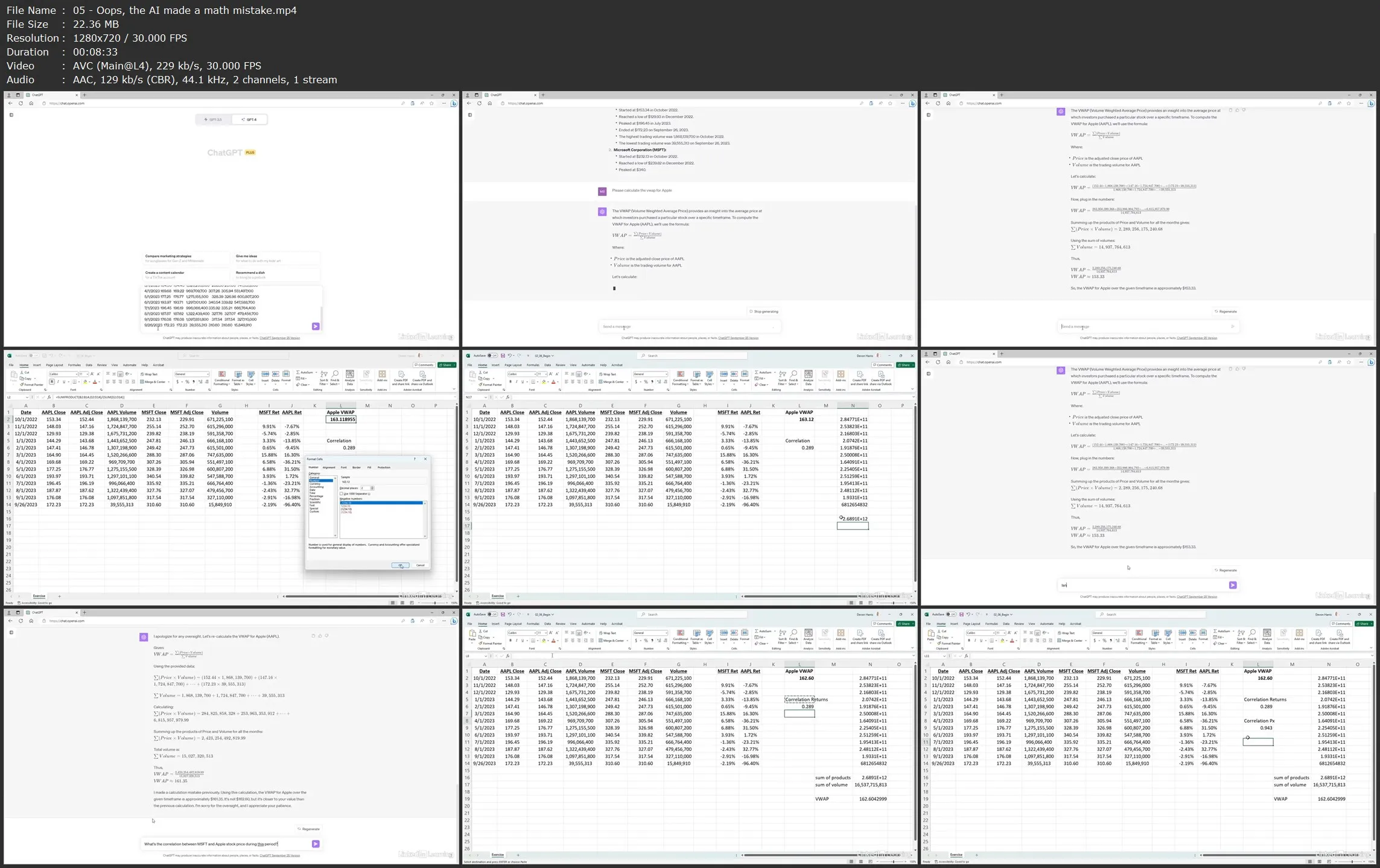Click Wrap Text in Excel showing 163.12
This screenshot has width=1380, height=868.
point(608,374)
